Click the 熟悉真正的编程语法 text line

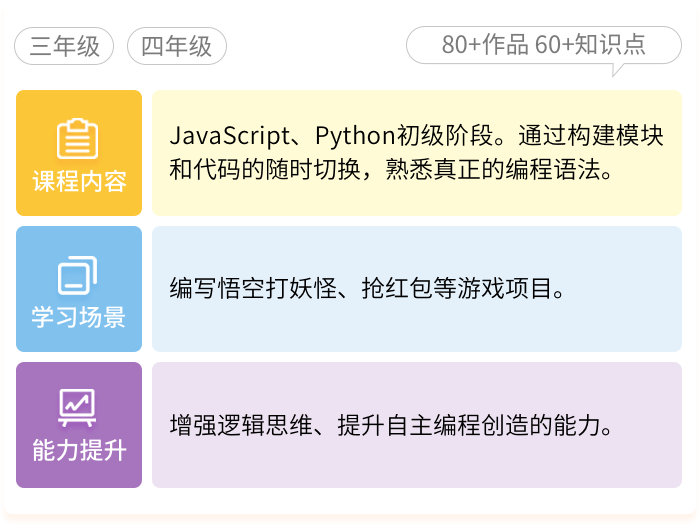tap(498, 170)
